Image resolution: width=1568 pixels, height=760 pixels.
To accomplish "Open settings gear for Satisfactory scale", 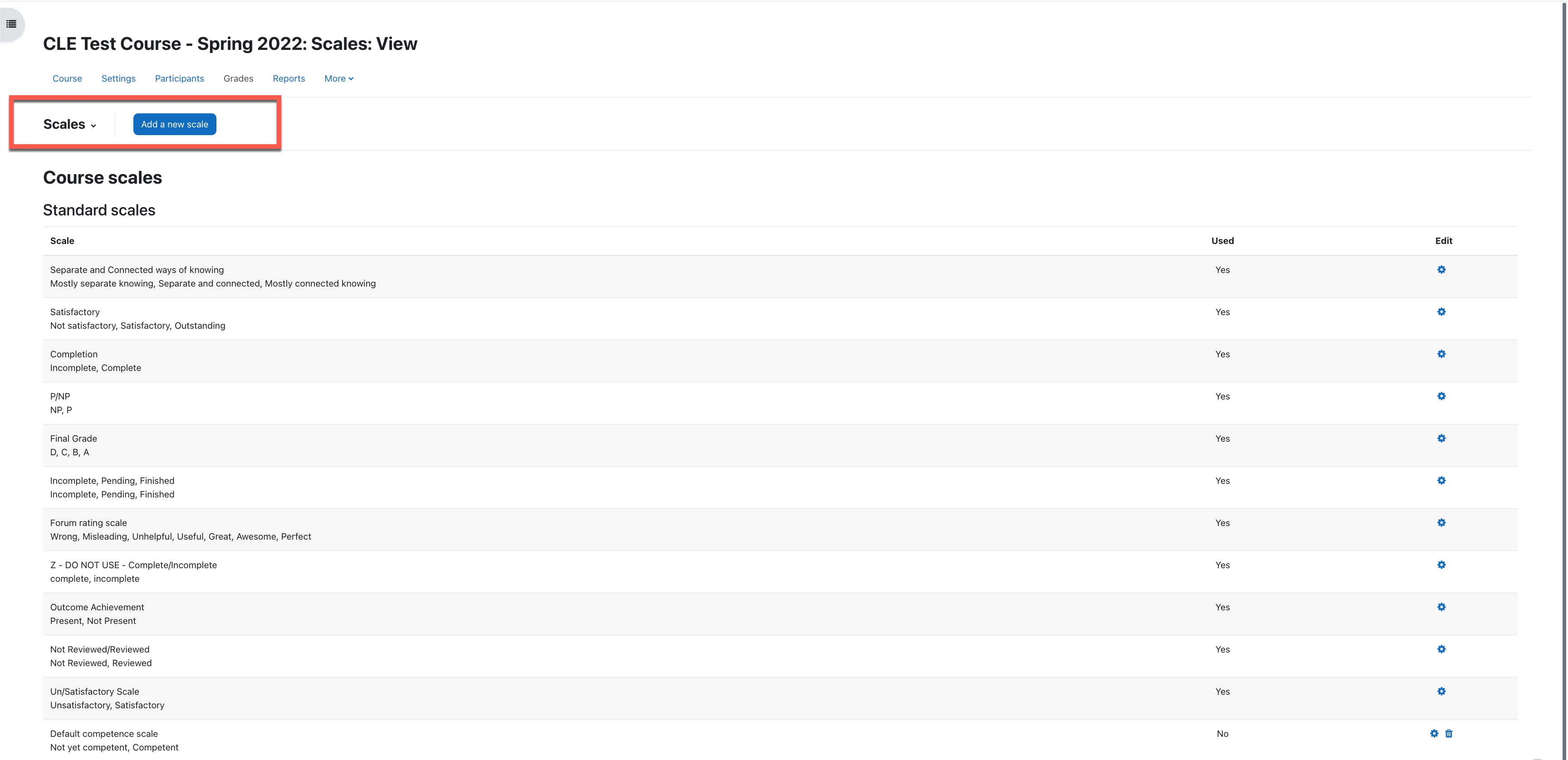I will coord(1441,312).
